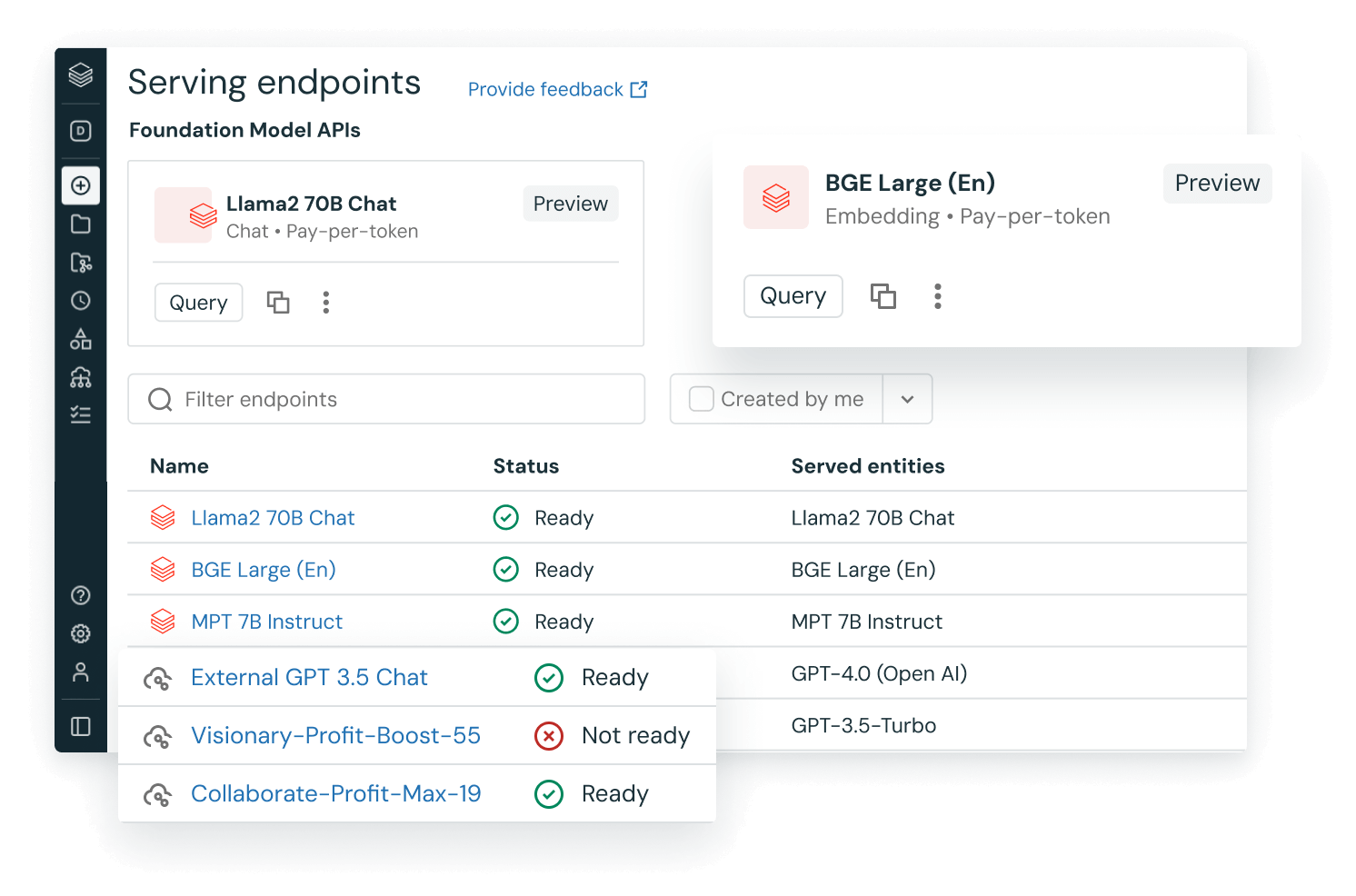Click the Foundation Model APIs heading

coord(244,130)
